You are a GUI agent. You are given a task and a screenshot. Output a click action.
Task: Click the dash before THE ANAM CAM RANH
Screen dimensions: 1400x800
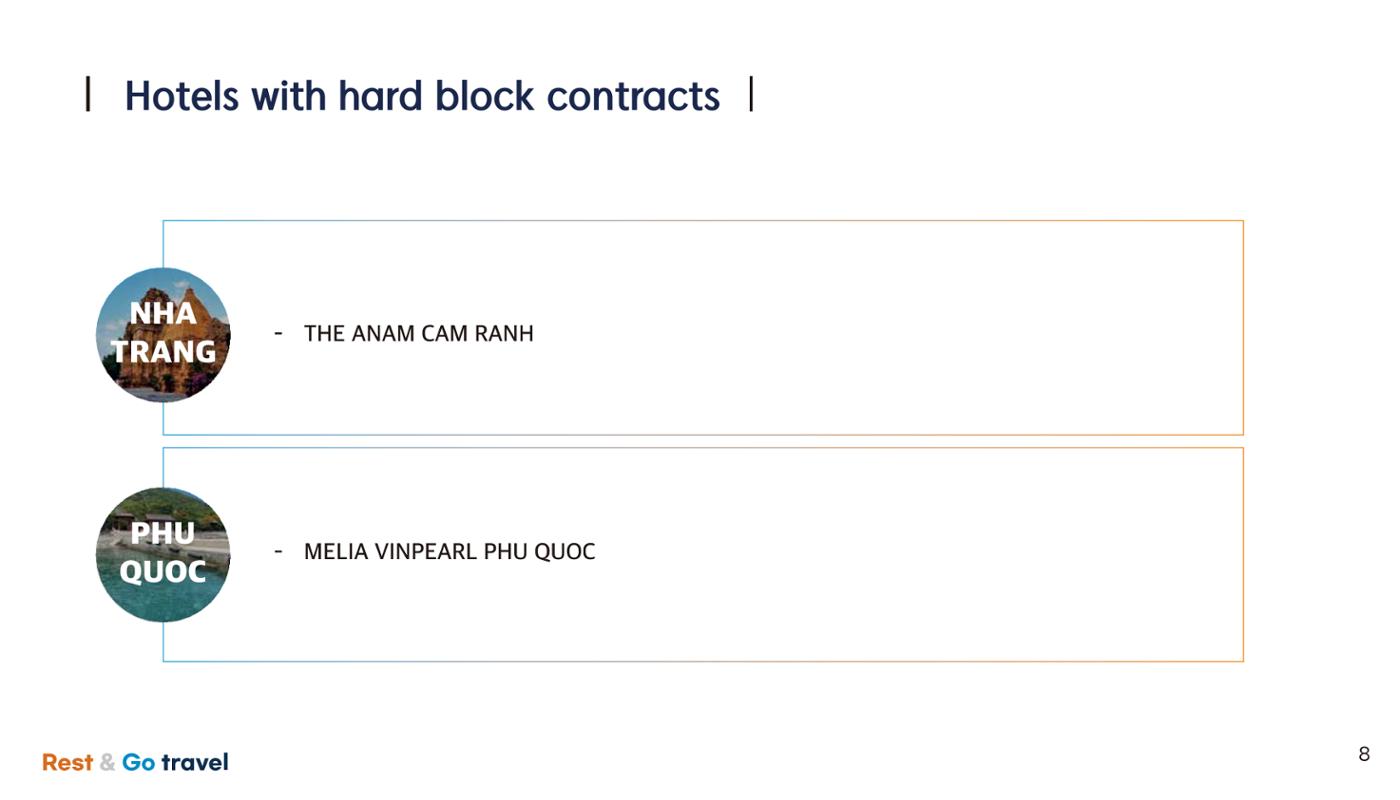click(x=279, y=333)
